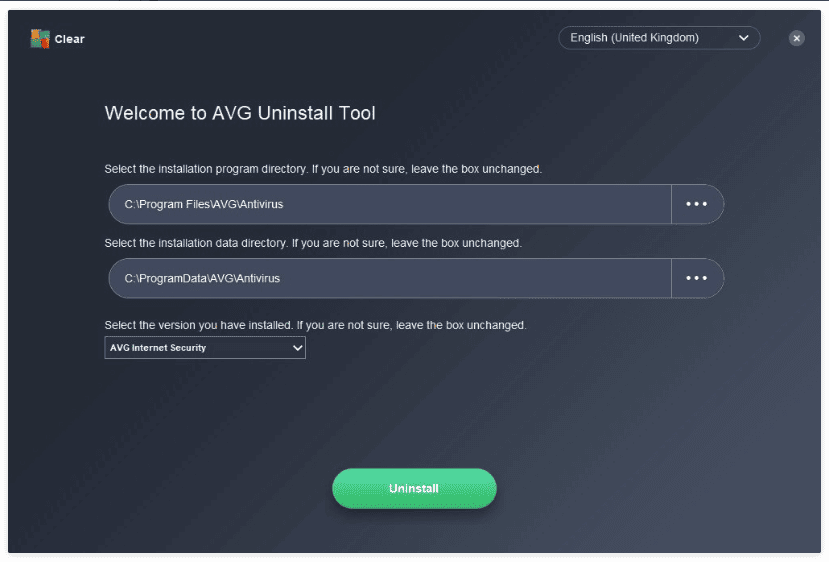Click 'Select the version you have installed' text
This screenshot has height=562, width=829.
tap(316, 325)
